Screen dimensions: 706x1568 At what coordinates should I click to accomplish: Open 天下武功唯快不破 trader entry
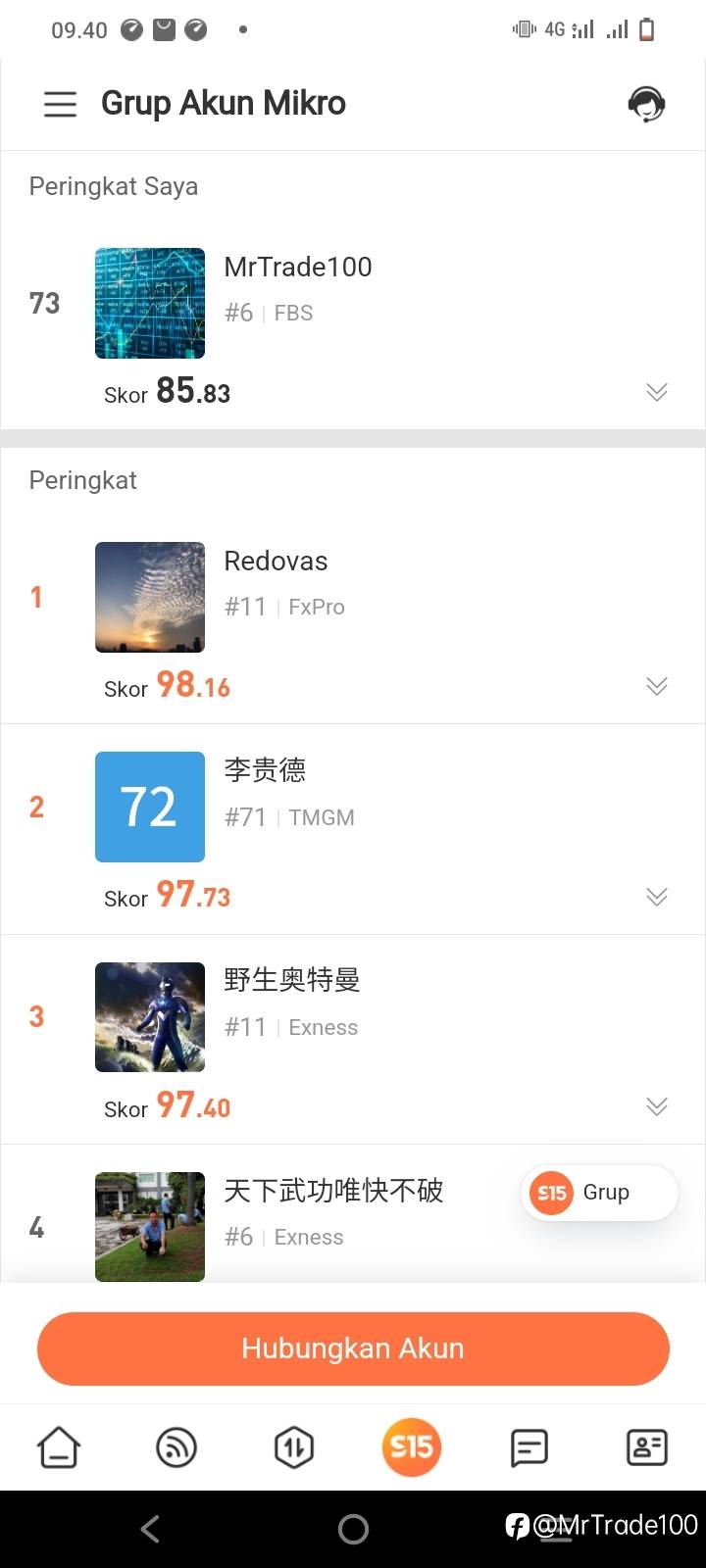tap(333, 1191)
